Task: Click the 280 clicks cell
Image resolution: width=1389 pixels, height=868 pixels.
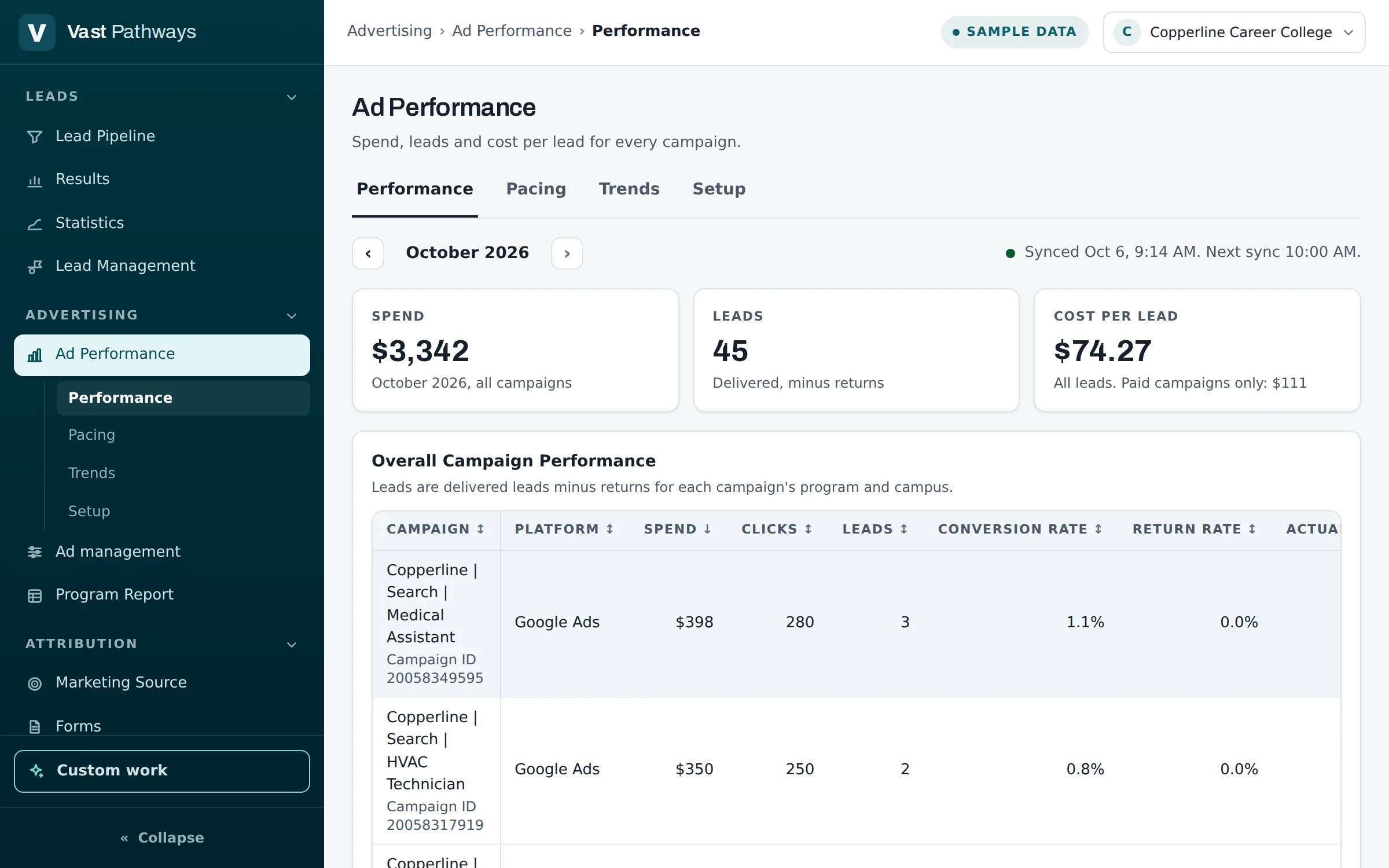Action: (x=800, y=623)
